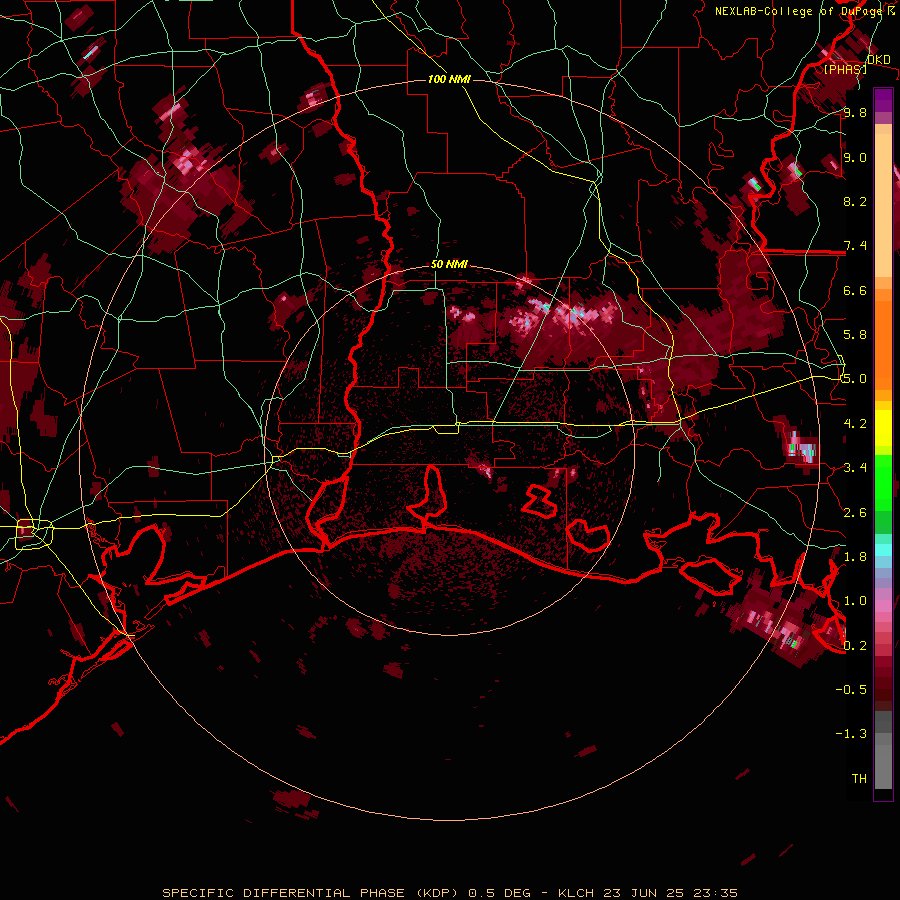
Task: Click the 5.8 scale label
Action: pyautogui.click(x=855, y=335)
